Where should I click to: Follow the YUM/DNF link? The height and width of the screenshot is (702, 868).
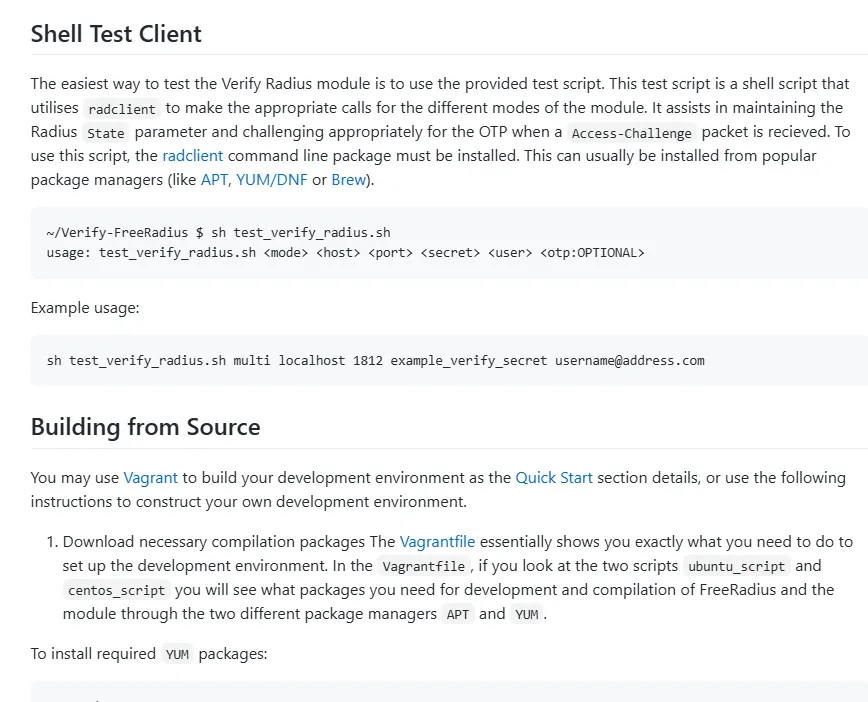click(x=272, y=180)
